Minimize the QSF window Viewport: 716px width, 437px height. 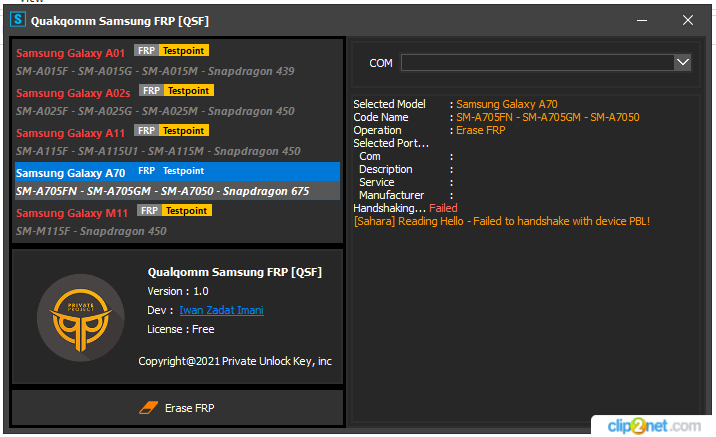pyautogui.click(x=642, y=20)
